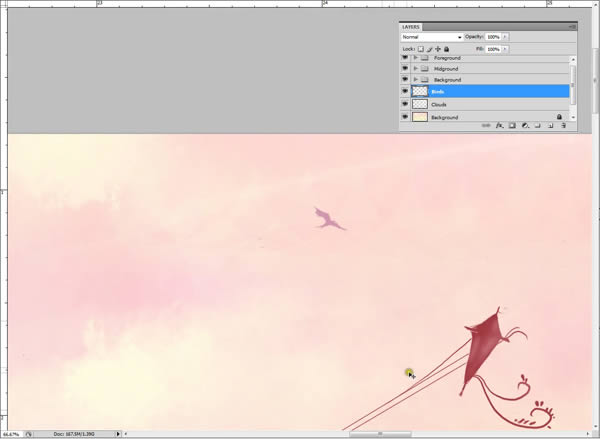Screen dimensions: 600x439
Task: Hide the Midground group
Action: tap(405, 68)
